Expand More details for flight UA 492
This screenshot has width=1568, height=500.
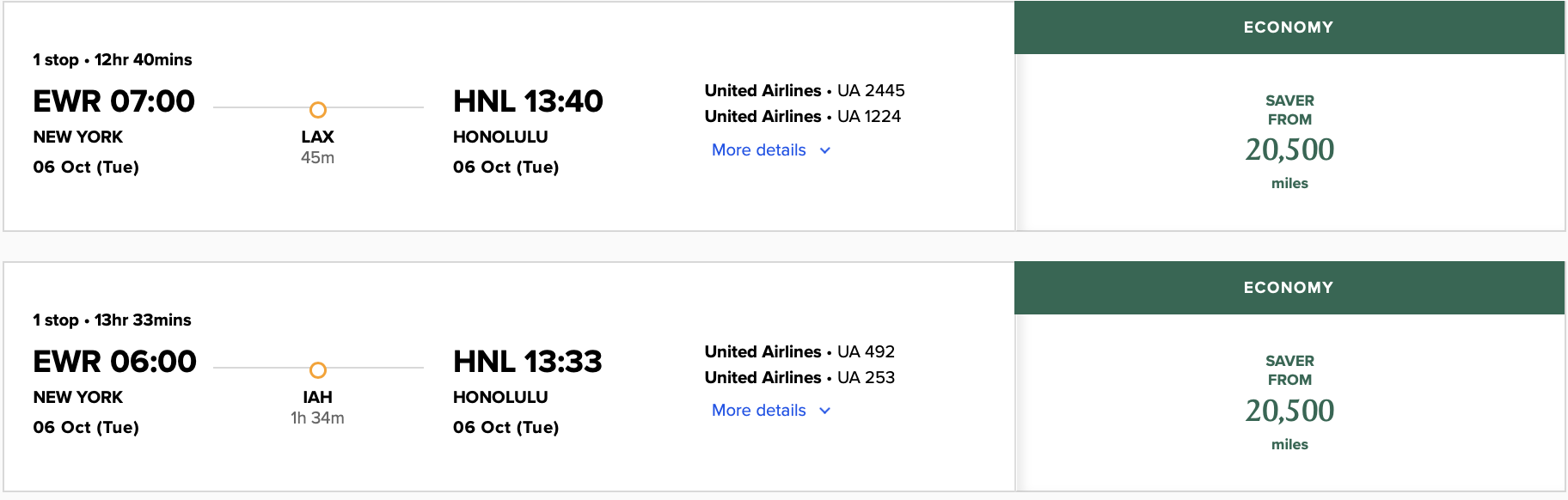coord(757,410)
